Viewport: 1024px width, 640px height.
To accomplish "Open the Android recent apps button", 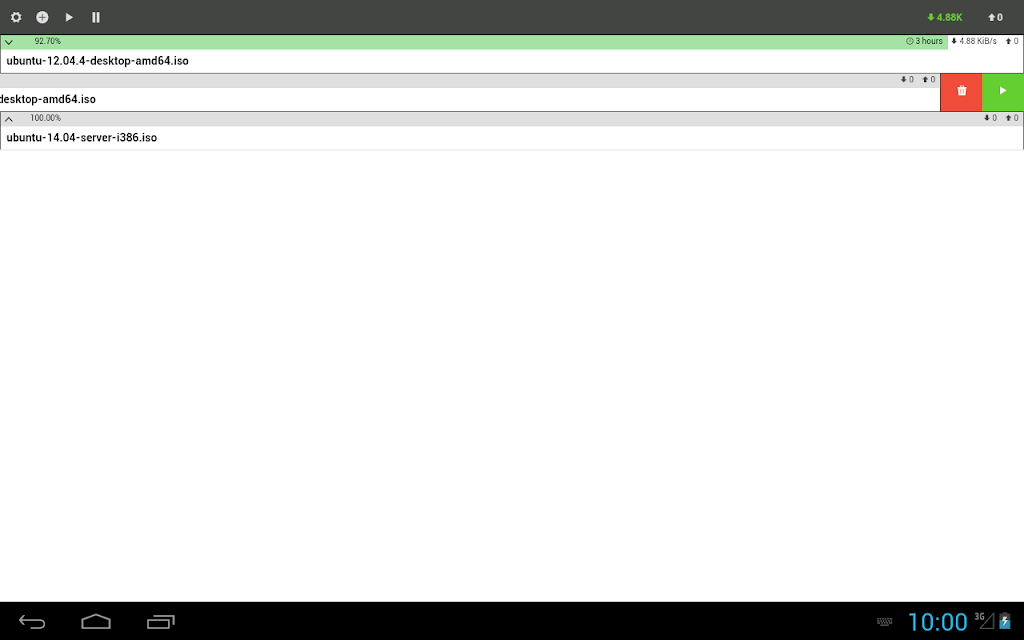I will tap(161, 622).
